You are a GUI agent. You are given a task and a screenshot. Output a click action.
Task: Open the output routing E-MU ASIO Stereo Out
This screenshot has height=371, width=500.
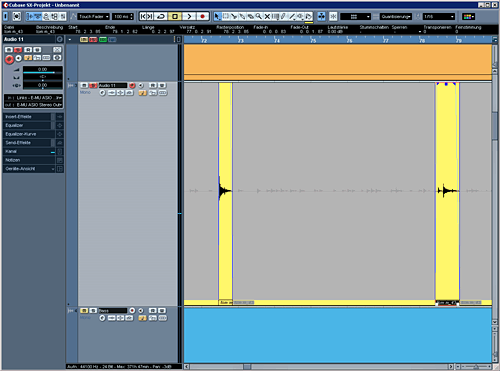(34, 105)
